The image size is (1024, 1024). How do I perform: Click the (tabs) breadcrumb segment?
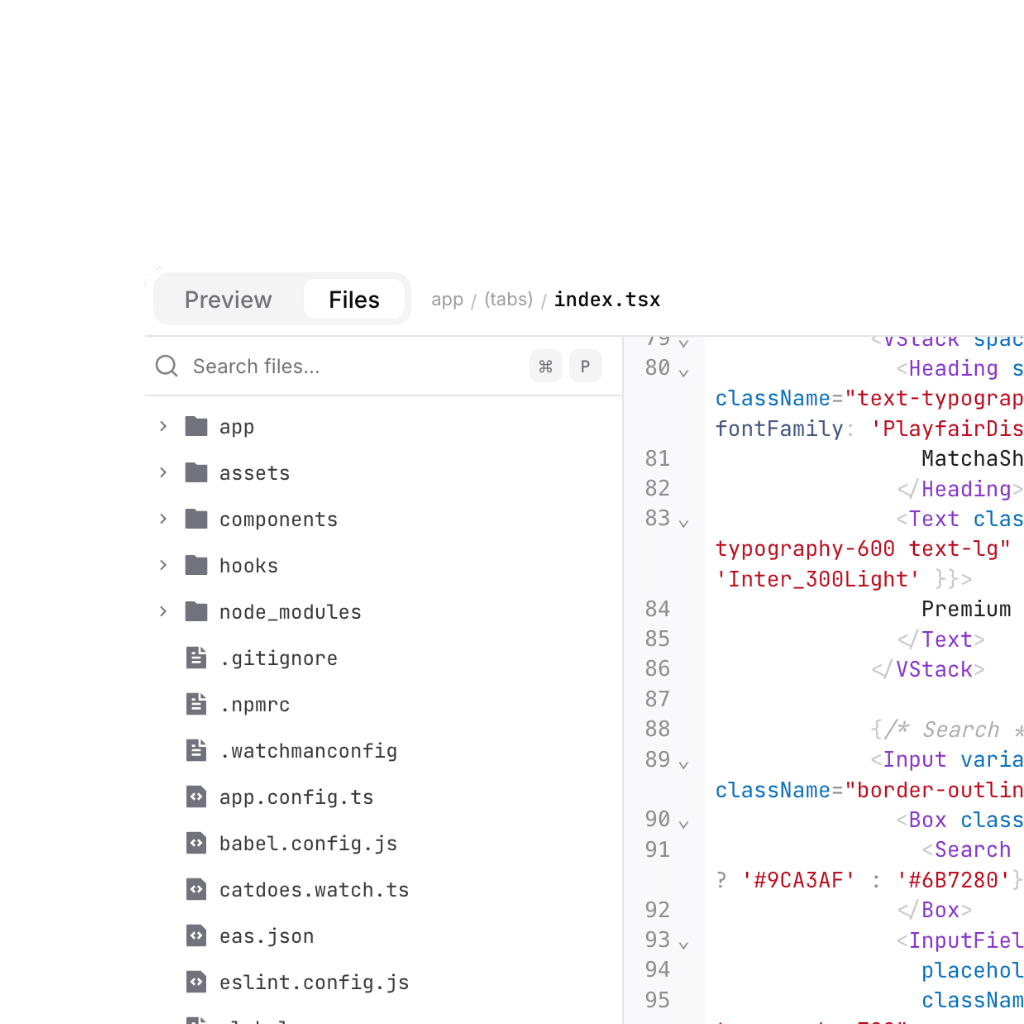pos(508,300)
